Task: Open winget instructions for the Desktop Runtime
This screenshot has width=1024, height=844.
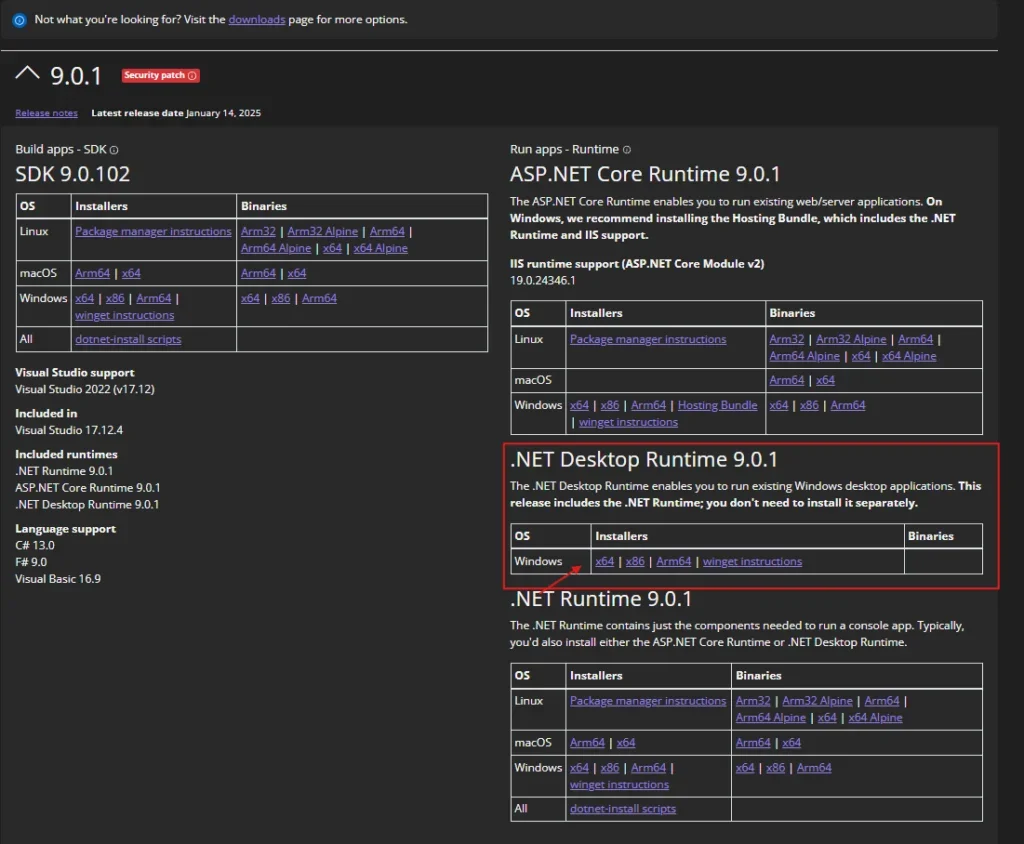Action: (x=752, y=561)
